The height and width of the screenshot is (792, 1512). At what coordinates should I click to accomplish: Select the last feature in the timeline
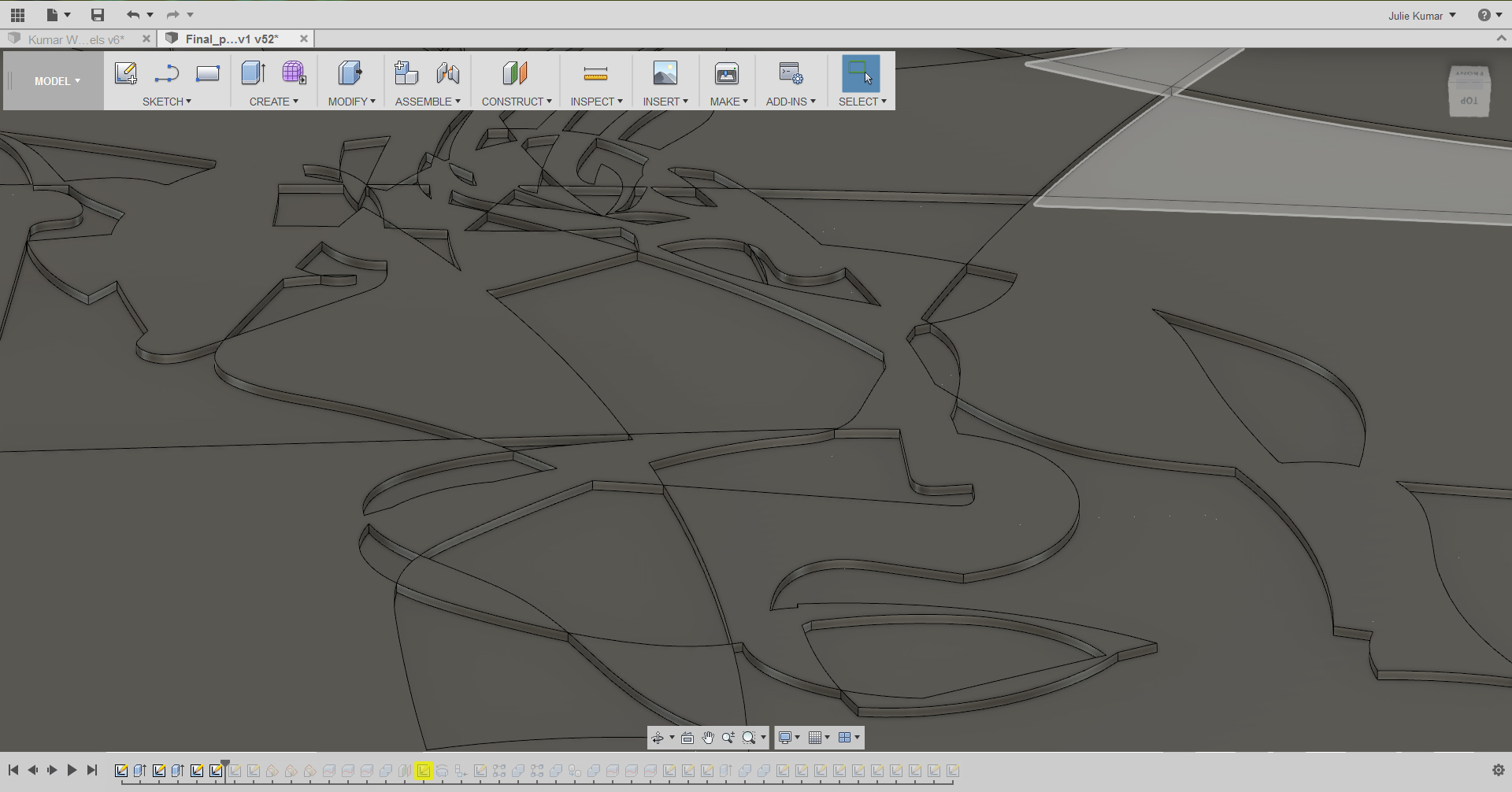[953, 771]
